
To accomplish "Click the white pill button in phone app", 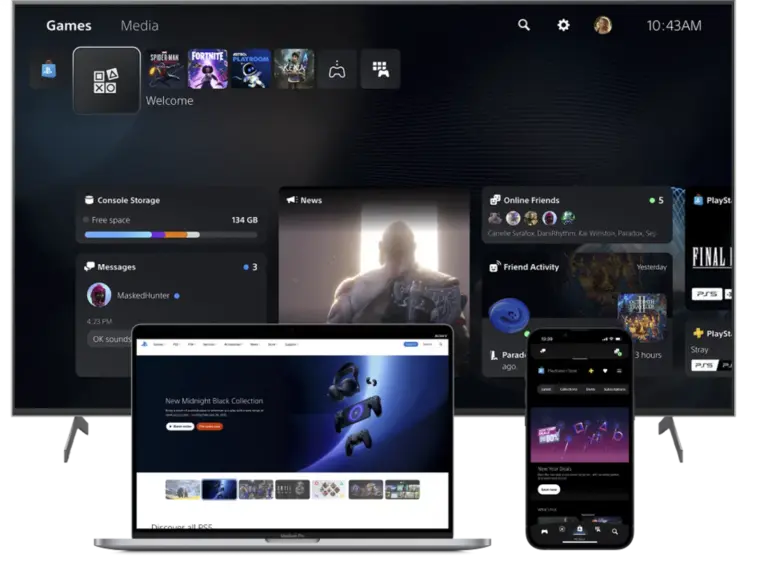I will coord(549,489).
